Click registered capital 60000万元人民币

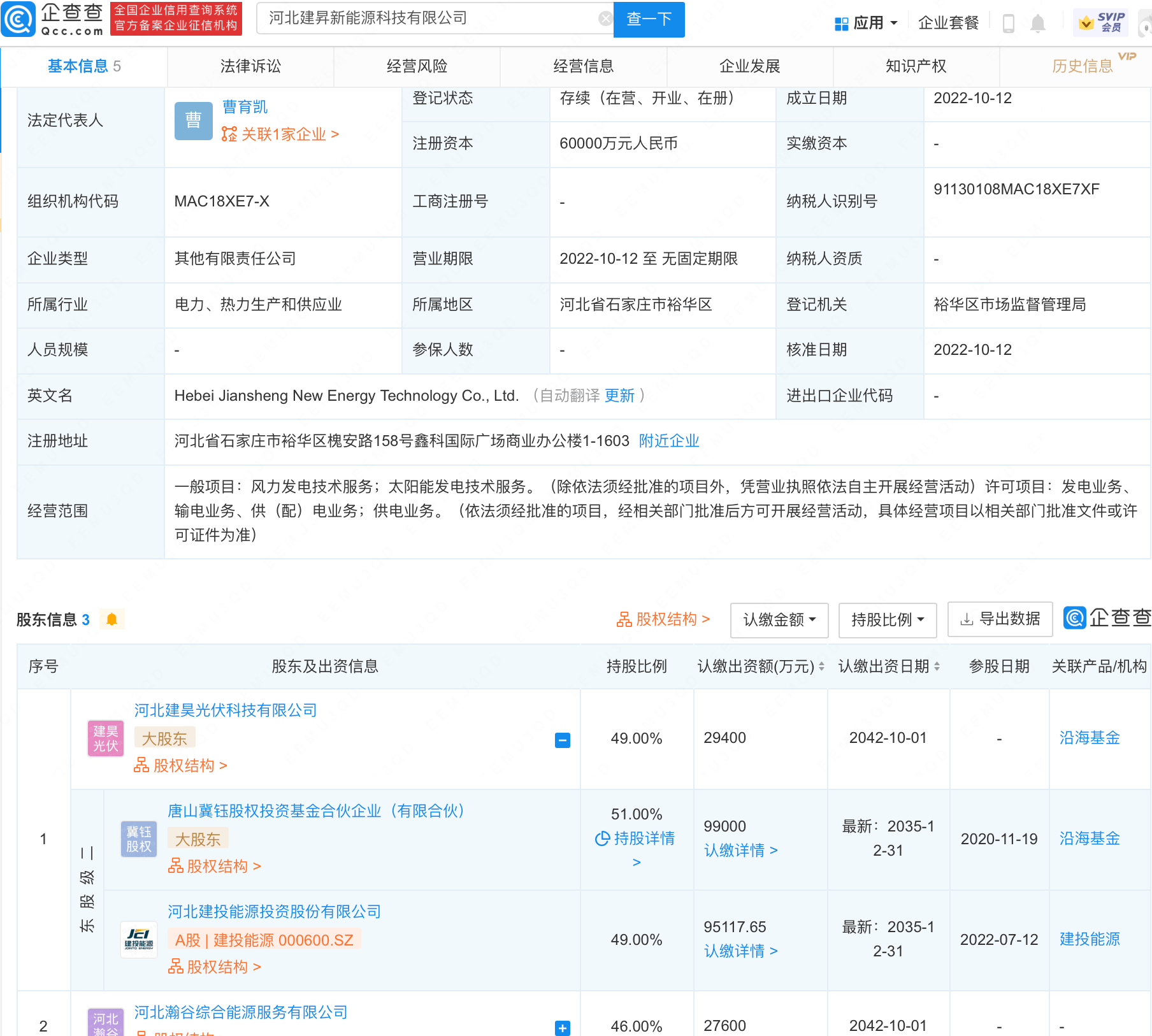click(618, 143)
